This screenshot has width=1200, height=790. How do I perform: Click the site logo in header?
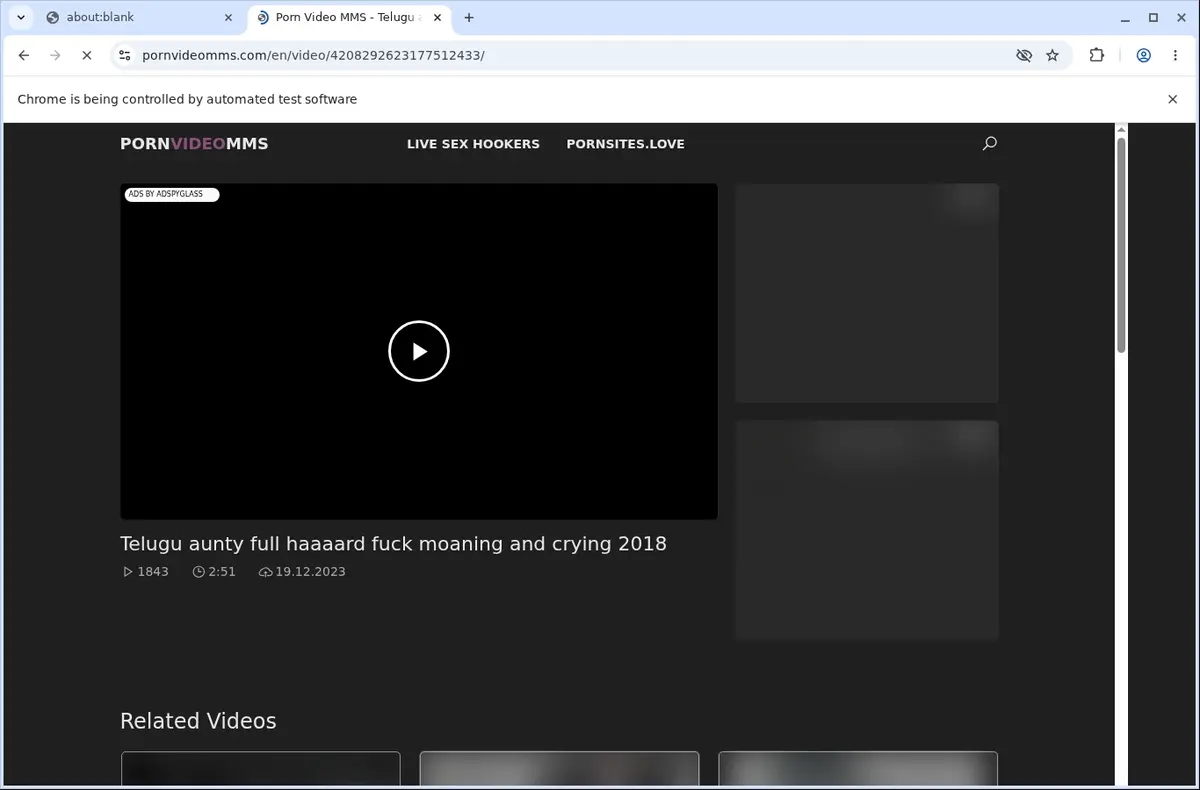point(194,144)
